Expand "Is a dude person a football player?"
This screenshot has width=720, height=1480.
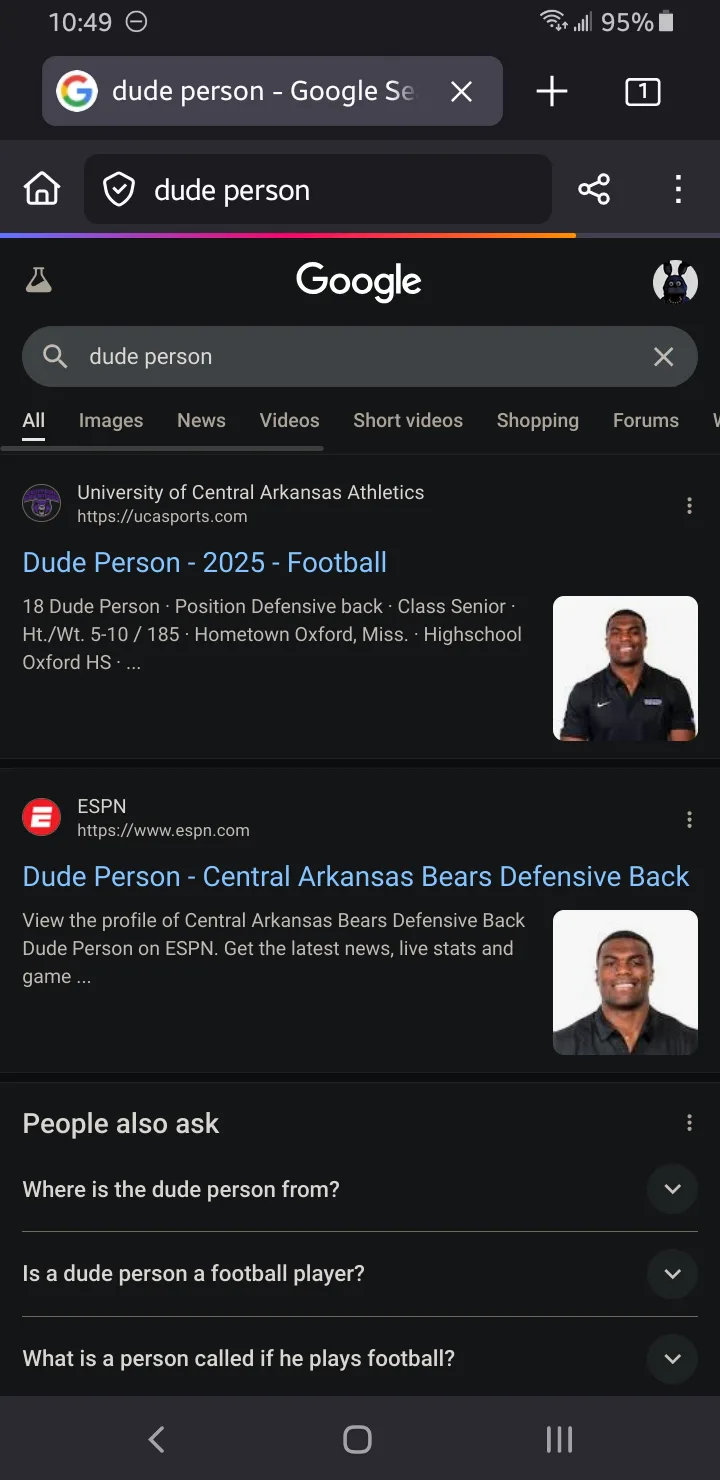672,1274
